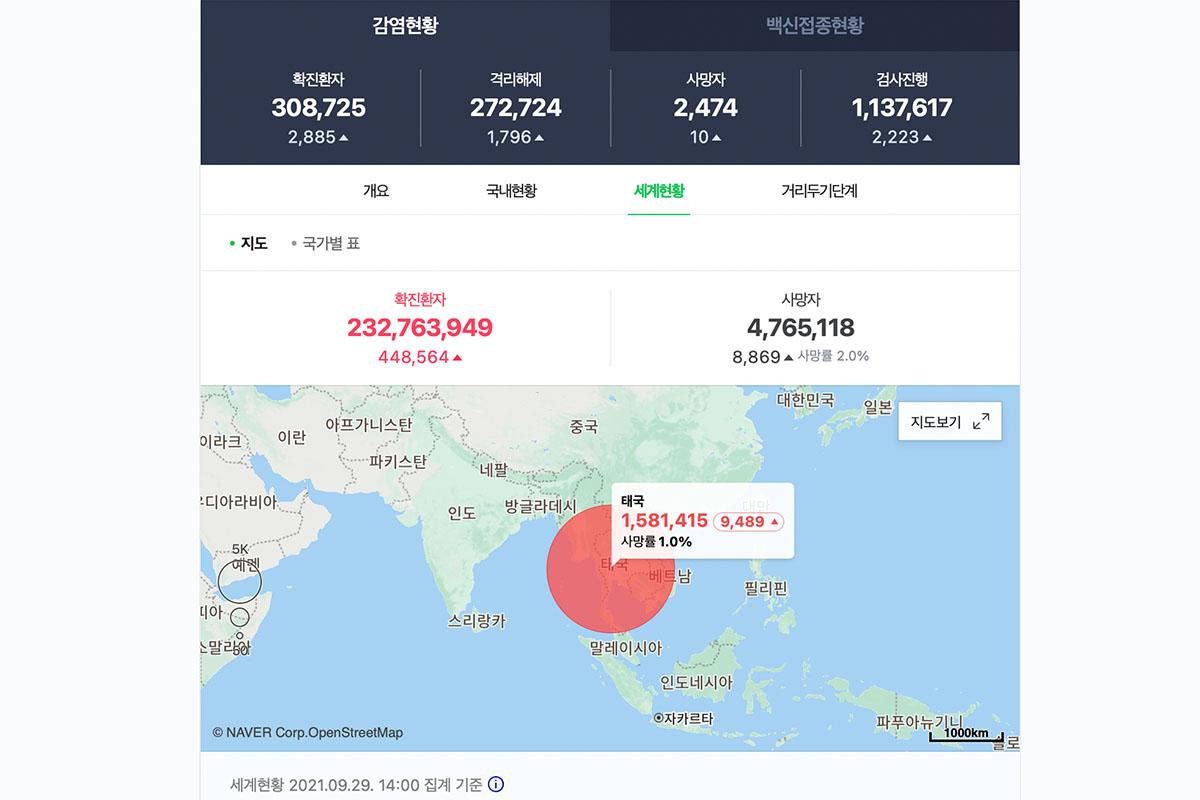This screenshot has width=1200, height=800.
Task: Open the 감염현황 tab
Action: (x=405, y=25)
